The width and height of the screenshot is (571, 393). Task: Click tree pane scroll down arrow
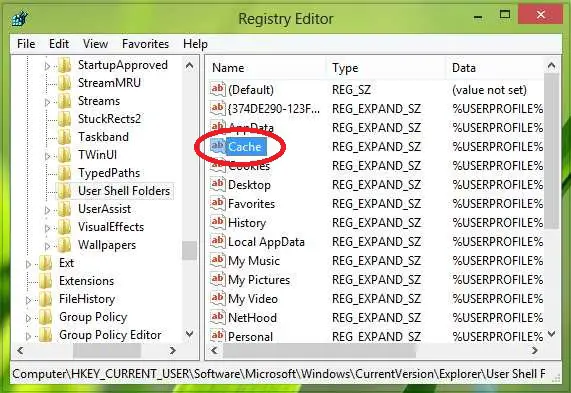tap(189, 334)
